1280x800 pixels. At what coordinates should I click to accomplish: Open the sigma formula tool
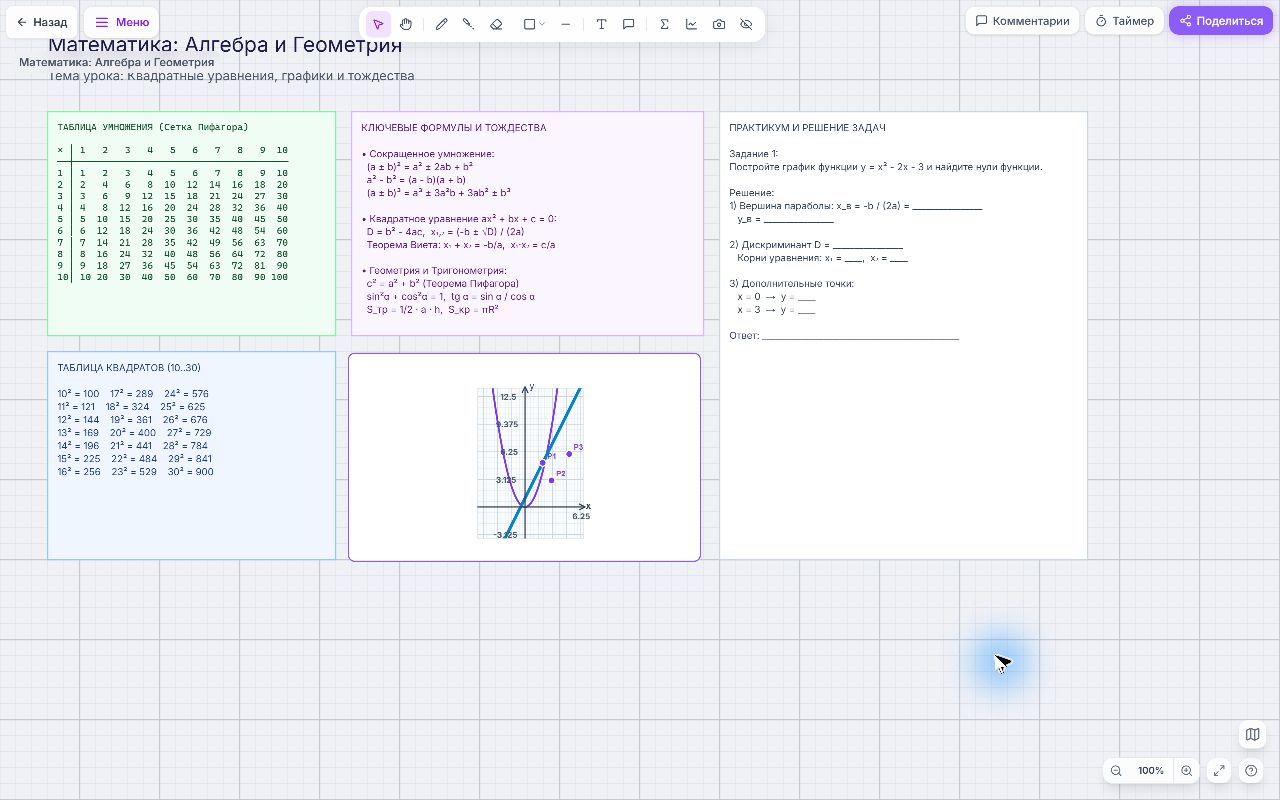coord(664,24)
